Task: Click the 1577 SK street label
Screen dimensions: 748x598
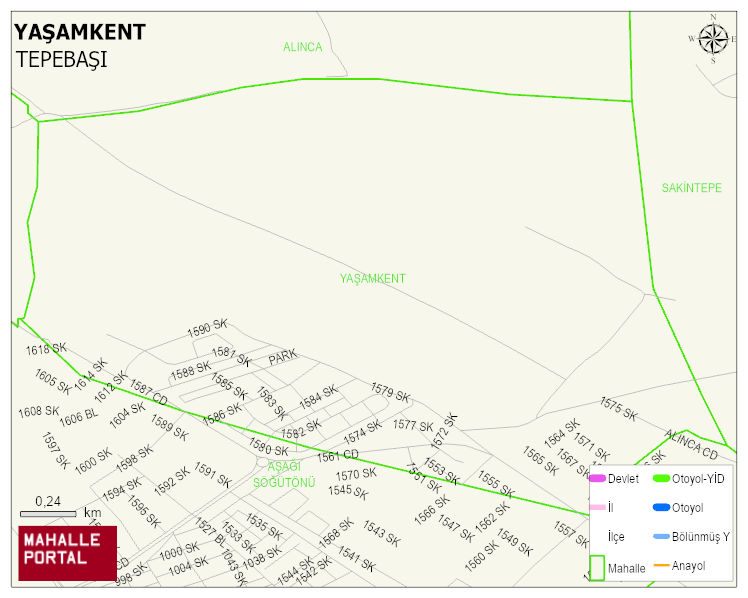Action: coord(413,425)
